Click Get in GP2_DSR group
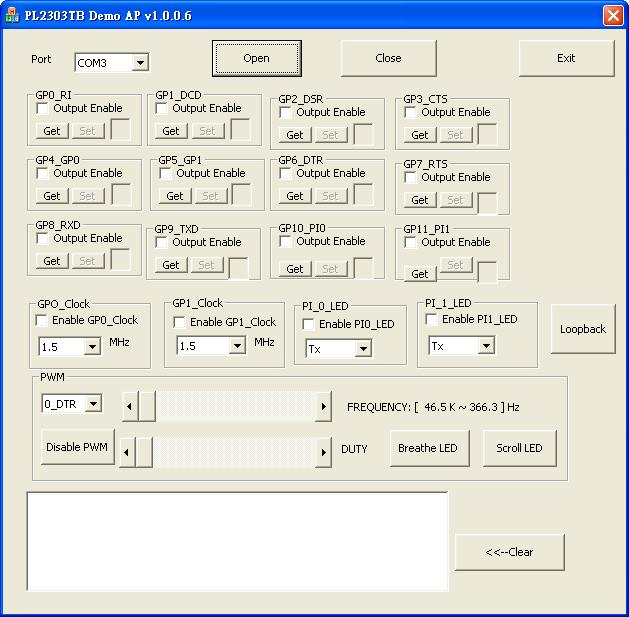629x617 pixels. [x=295, y=135]
